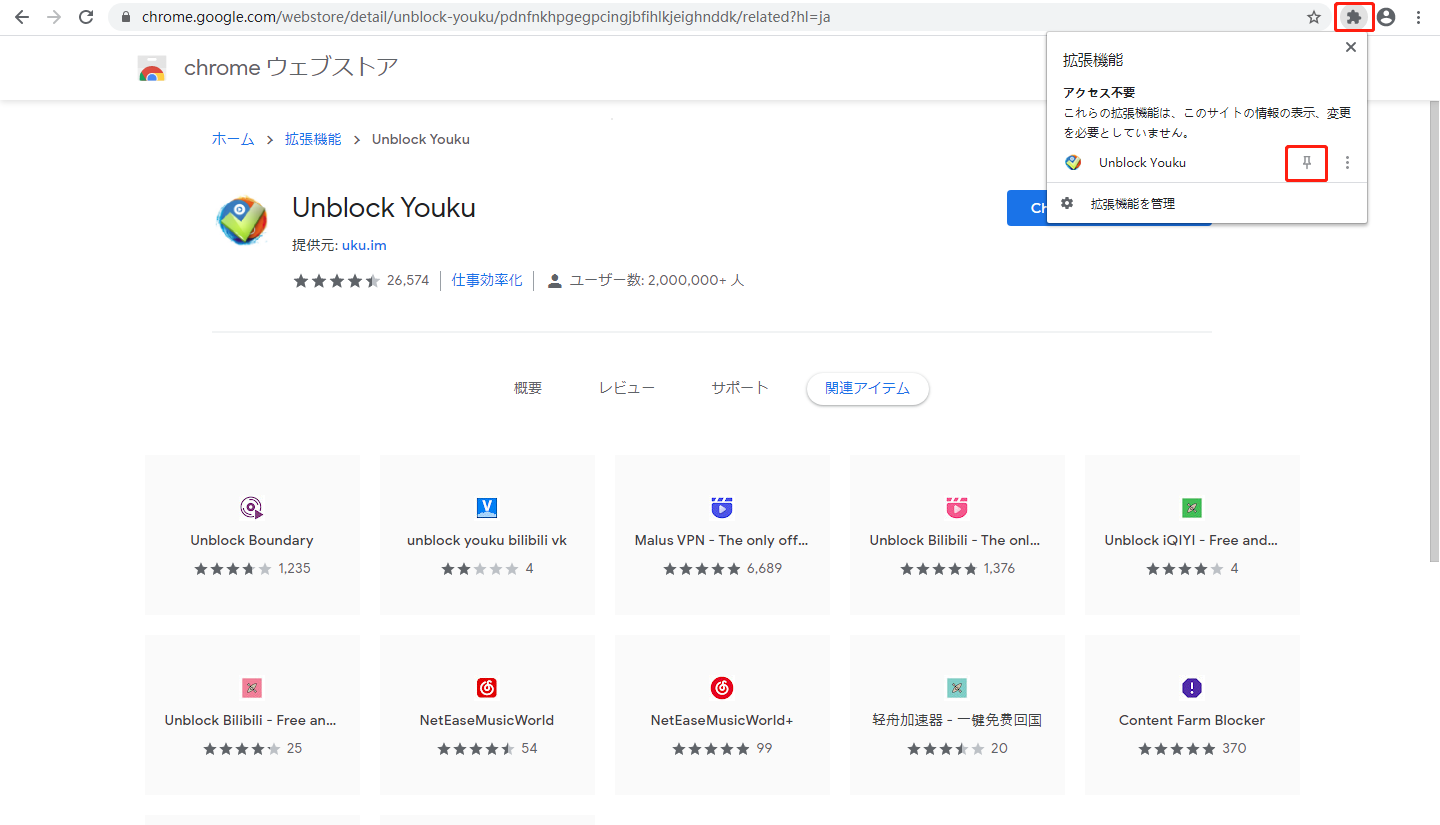Click the unblock youku bilibili vk icon
Viewport: 1440px width, 825px height.
pos(487,507)
